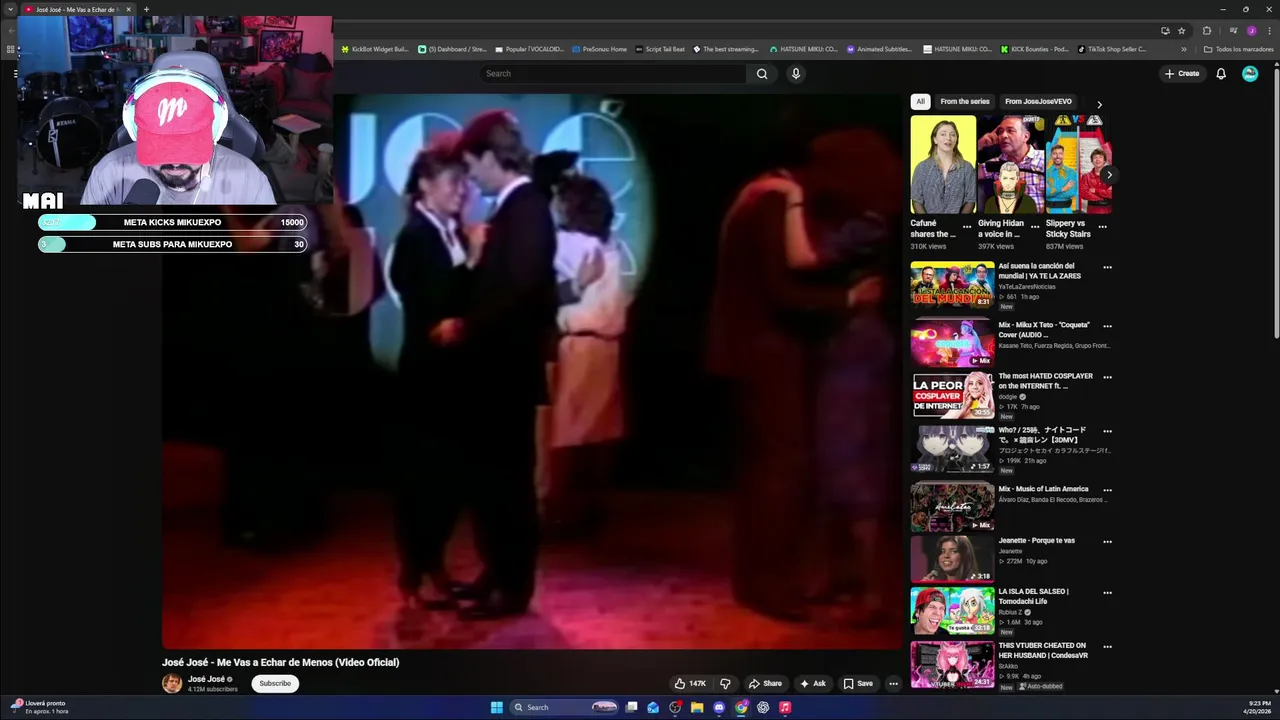Screen dimensions: 1280x720
Task: Advance the Shorts shelf with next arrow
Action: point(1109,175)
